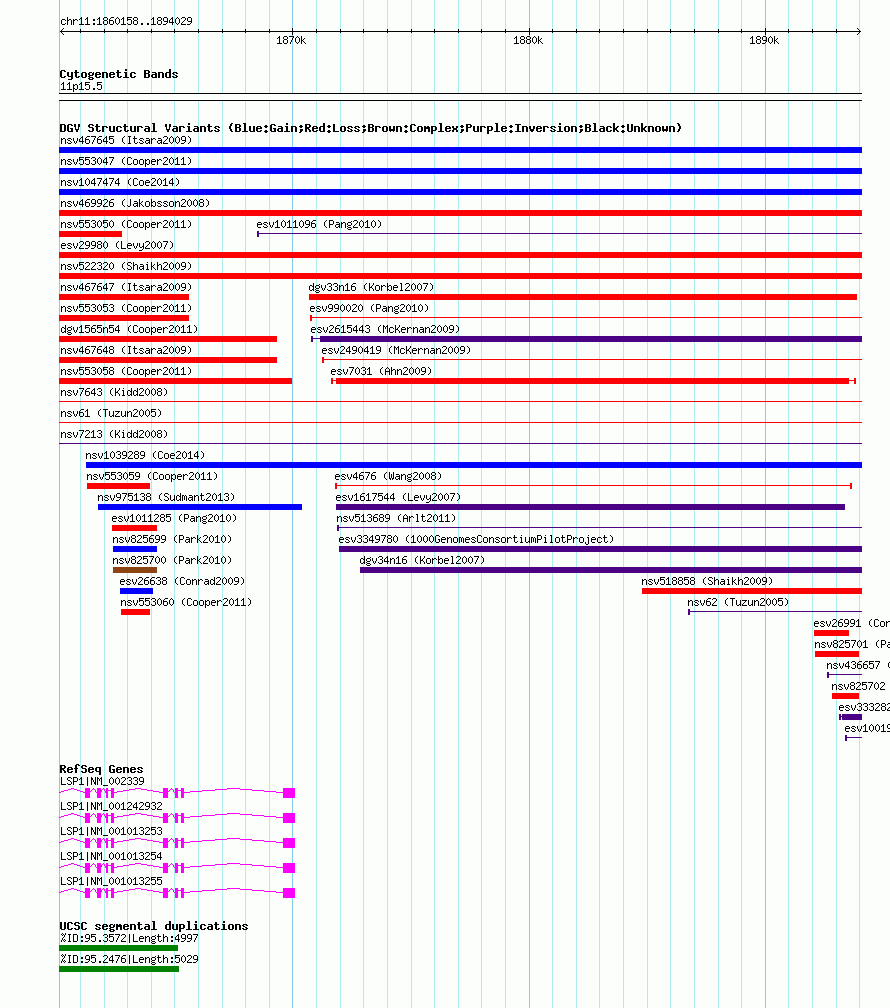890x1008 pixels.
Task: Open the LSP1|NM_001013254 transcript label
Action: pos(111,856)
